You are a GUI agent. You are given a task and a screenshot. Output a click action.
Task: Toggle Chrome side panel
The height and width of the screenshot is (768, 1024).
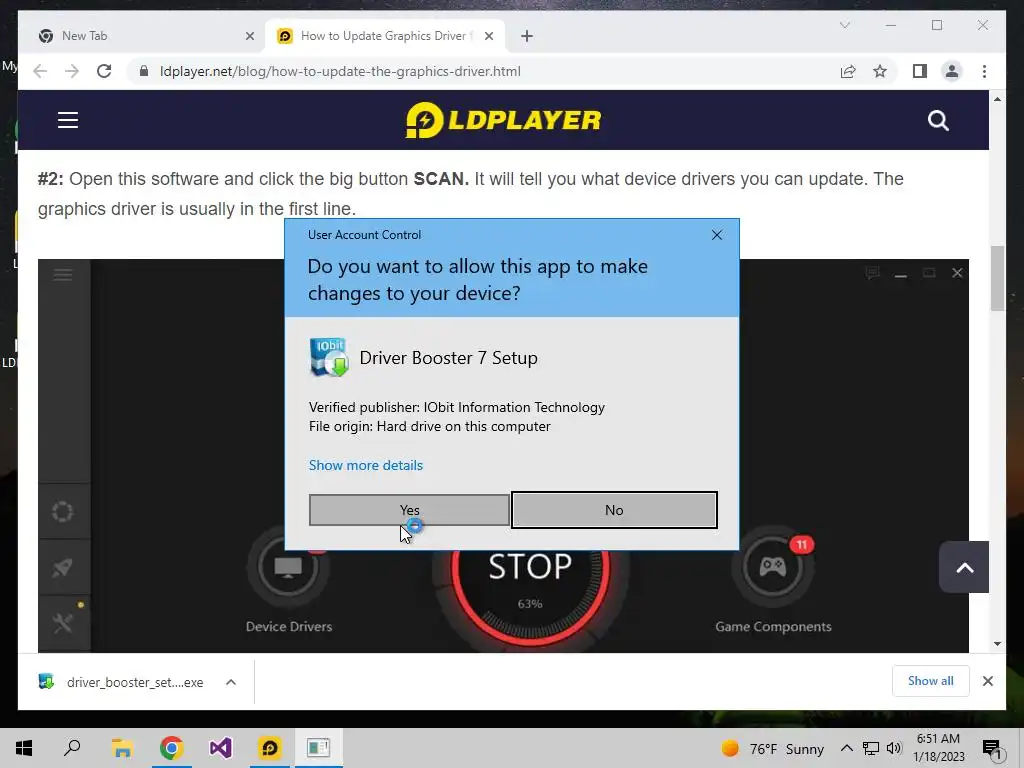click(920, 71)
